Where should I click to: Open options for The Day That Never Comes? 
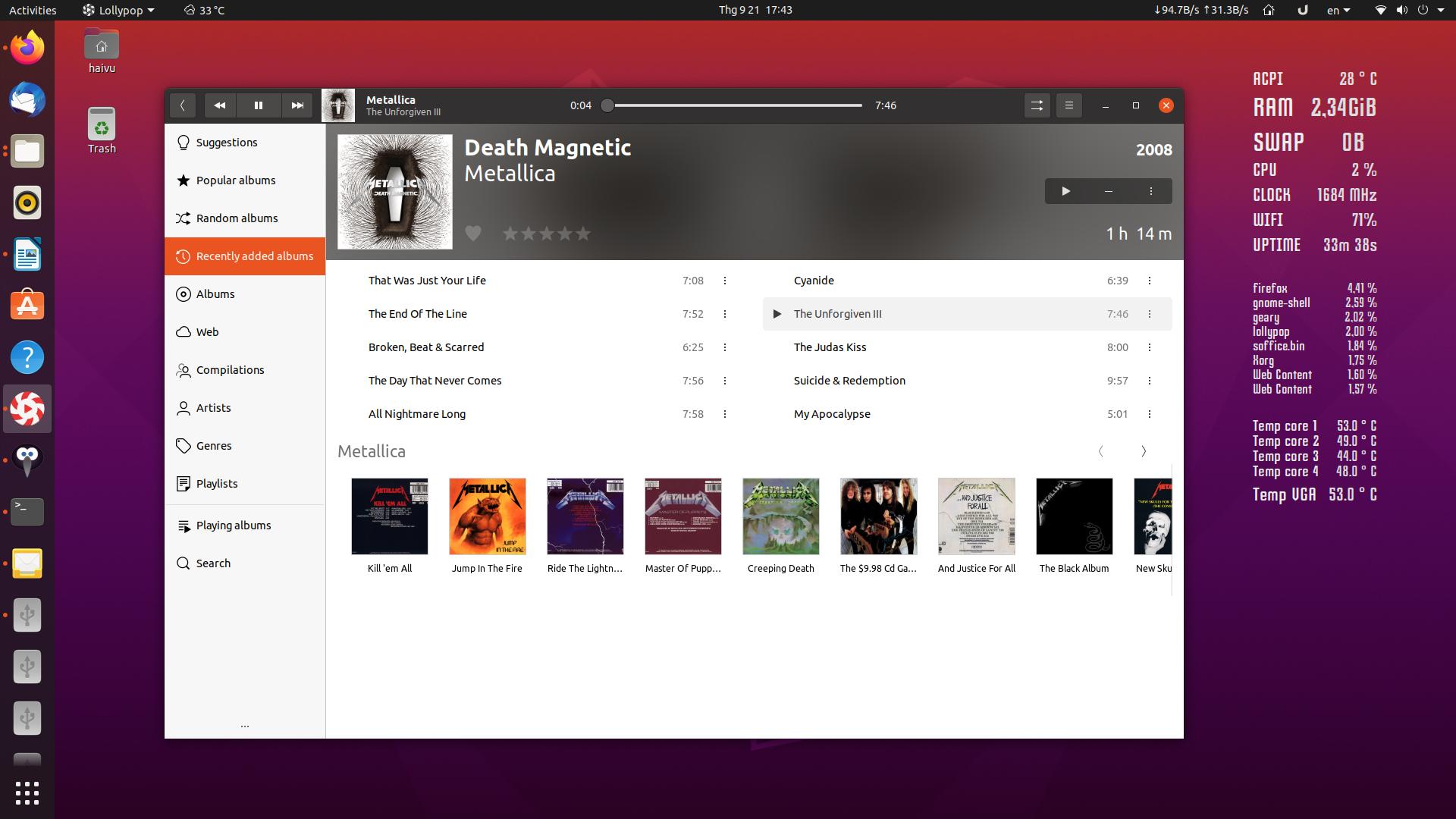(x=725, y=381)
